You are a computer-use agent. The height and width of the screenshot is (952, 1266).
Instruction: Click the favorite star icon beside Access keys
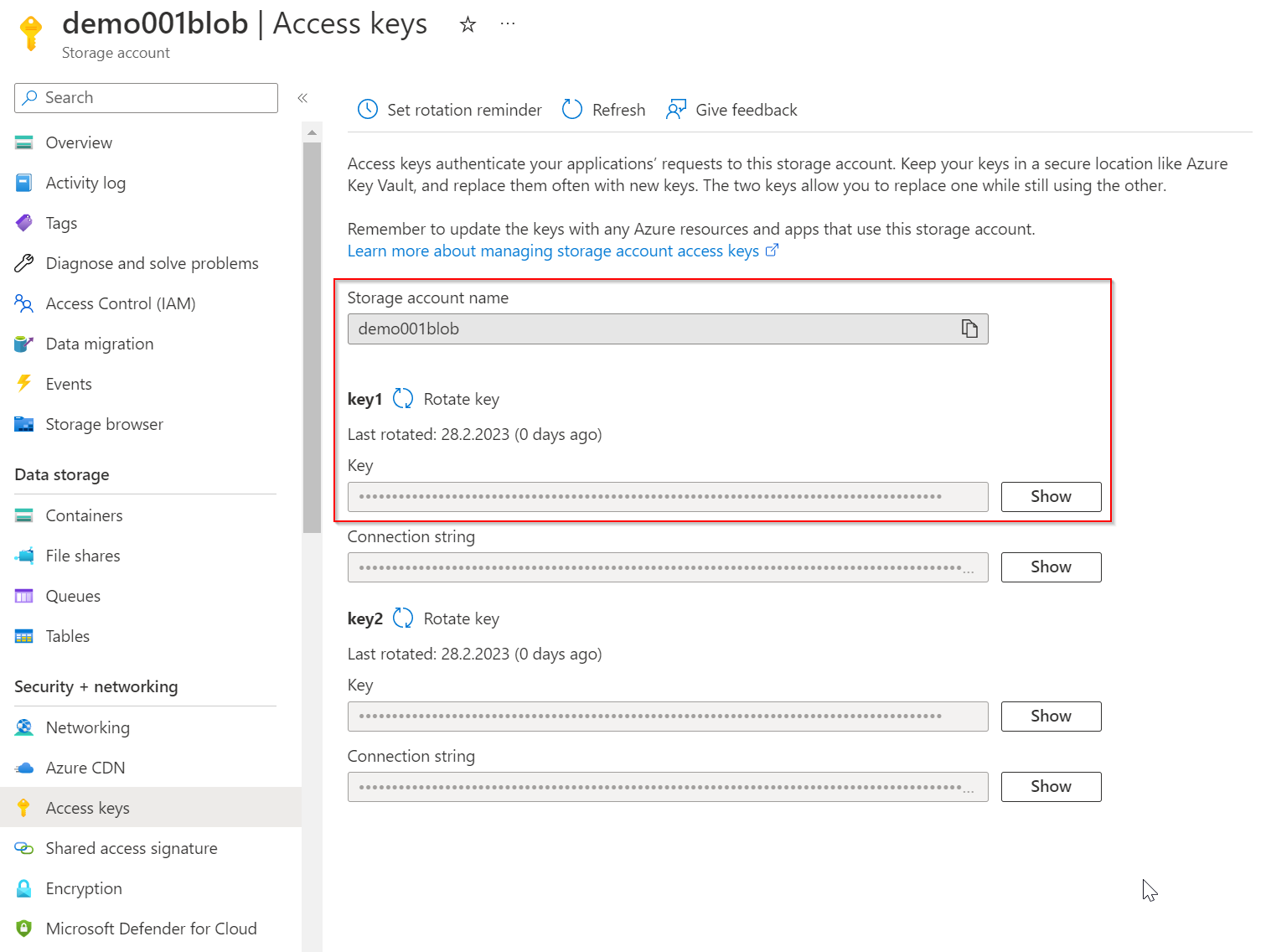pos(468,25)
